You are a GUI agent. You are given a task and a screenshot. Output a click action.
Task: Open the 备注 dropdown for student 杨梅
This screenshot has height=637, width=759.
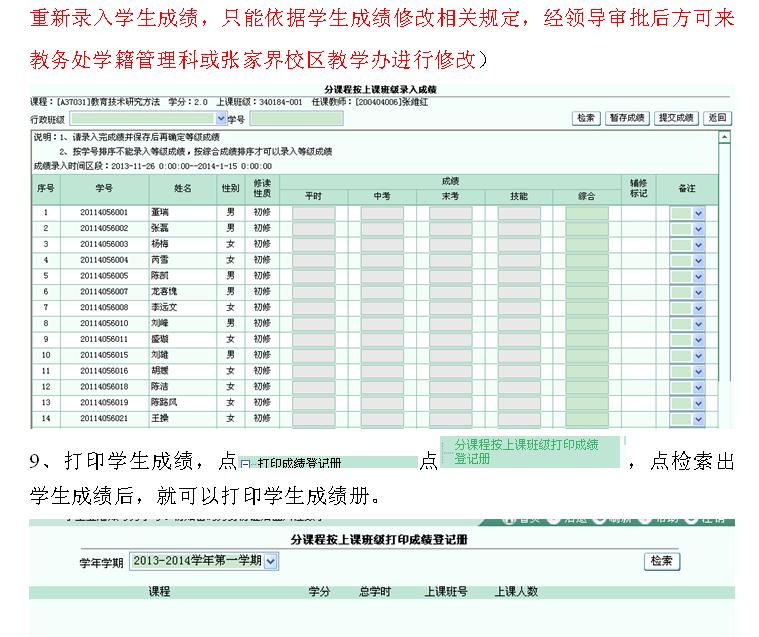point(698,244)
